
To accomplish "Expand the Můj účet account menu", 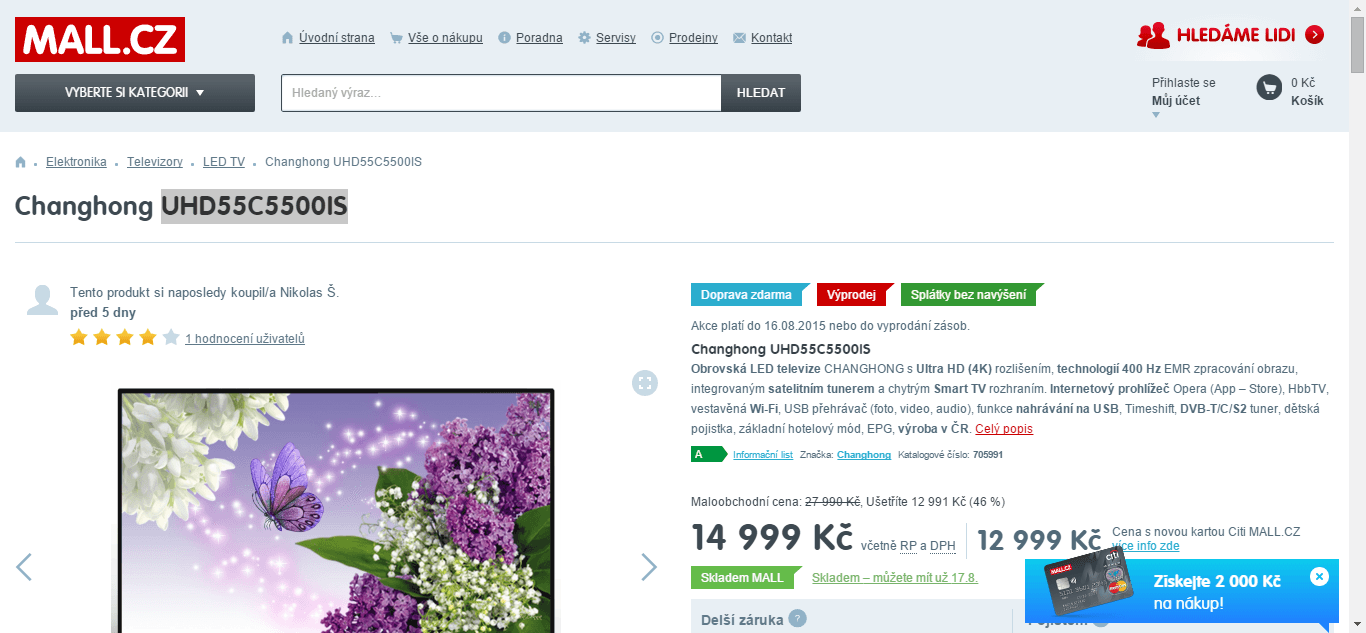I will click(1176, 101).
